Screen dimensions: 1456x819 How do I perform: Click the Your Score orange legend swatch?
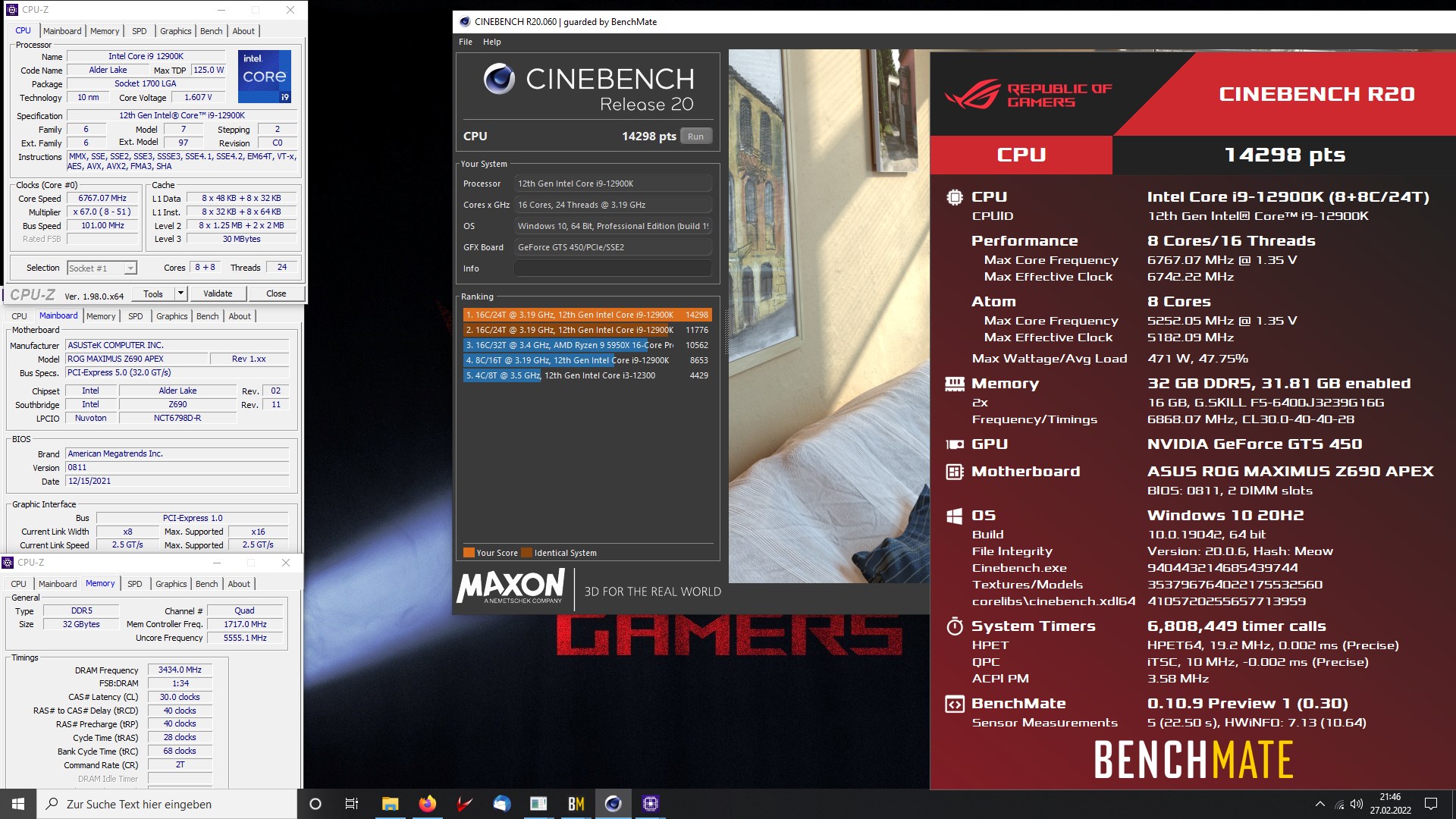(x=469, y=553)
